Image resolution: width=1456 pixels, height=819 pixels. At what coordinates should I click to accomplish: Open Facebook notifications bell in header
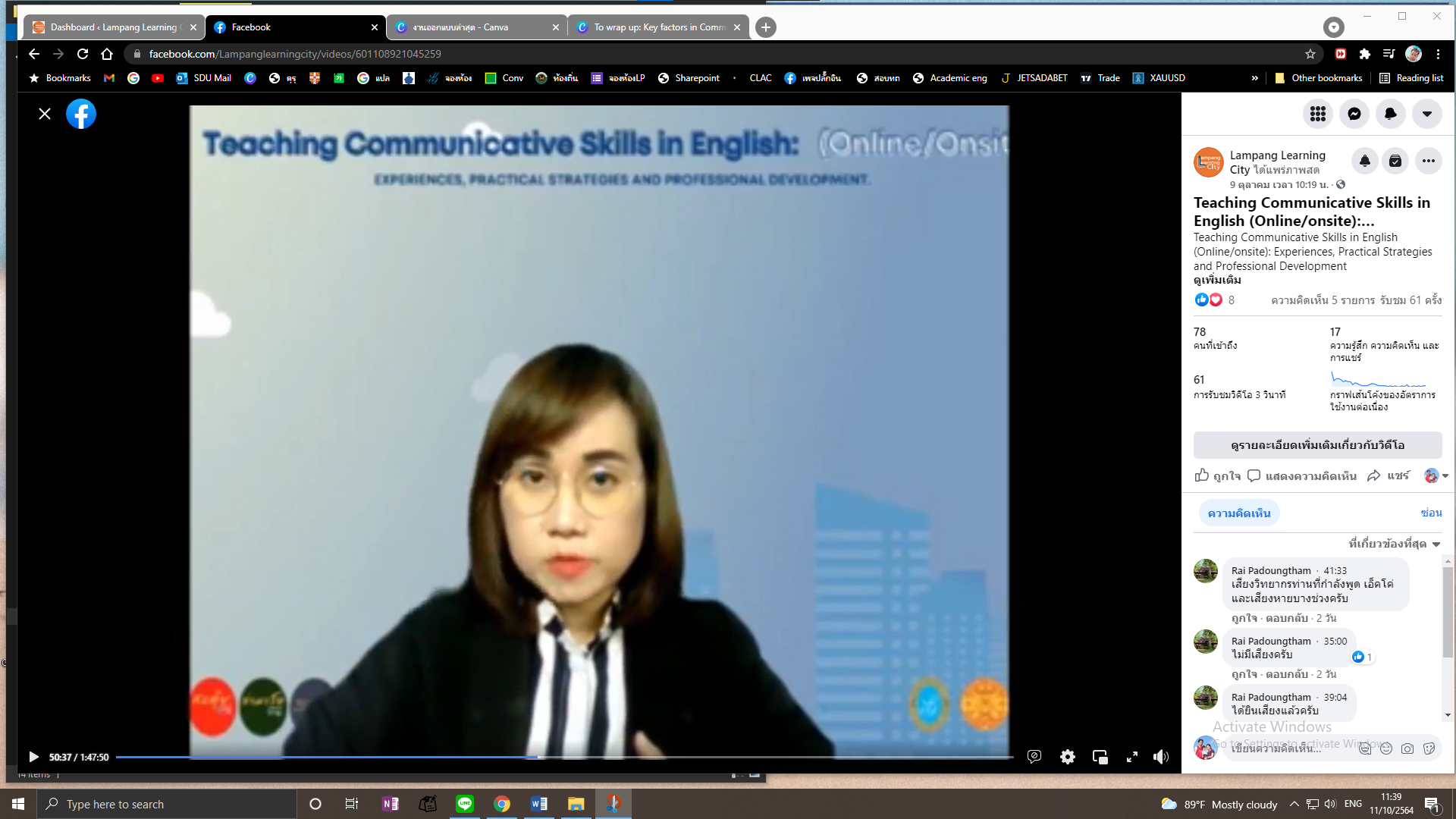click(1390, 114)
